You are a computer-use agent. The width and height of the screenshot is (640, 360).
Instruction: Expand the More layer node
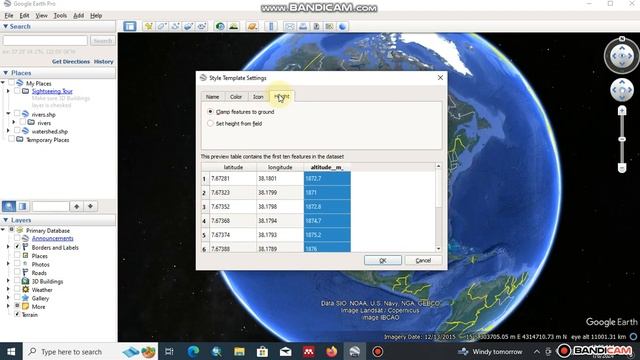point(8,306)
